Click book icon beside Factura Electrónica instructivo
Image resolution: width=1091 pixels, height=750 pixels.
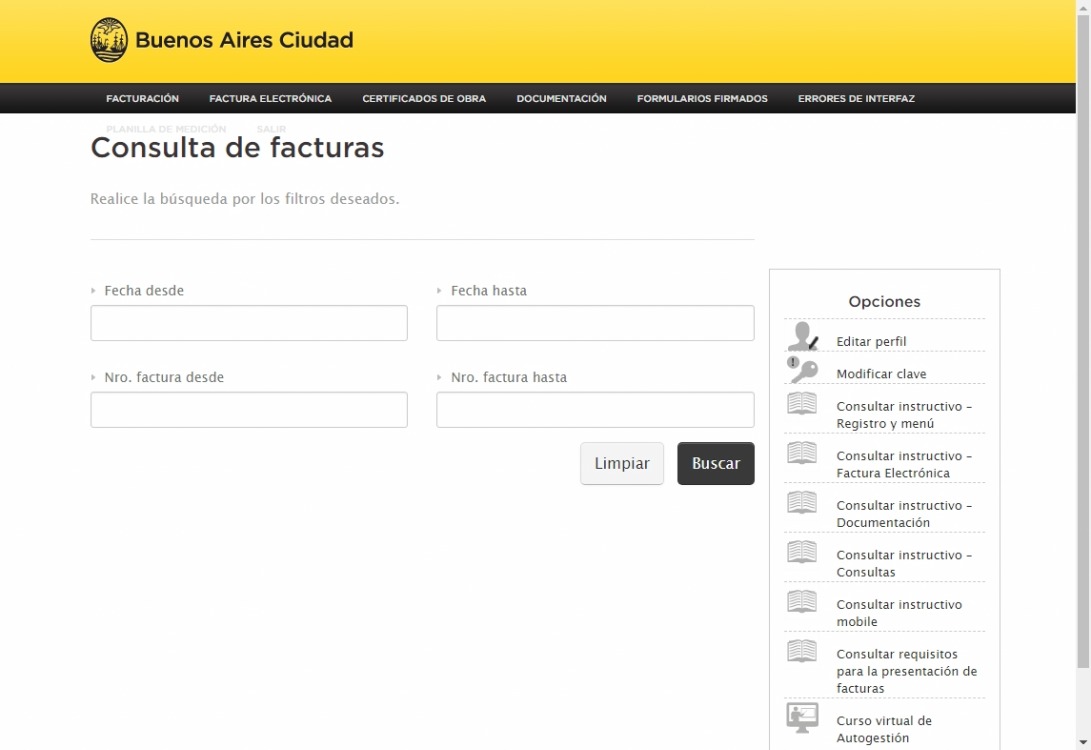[x=802, y=453]
